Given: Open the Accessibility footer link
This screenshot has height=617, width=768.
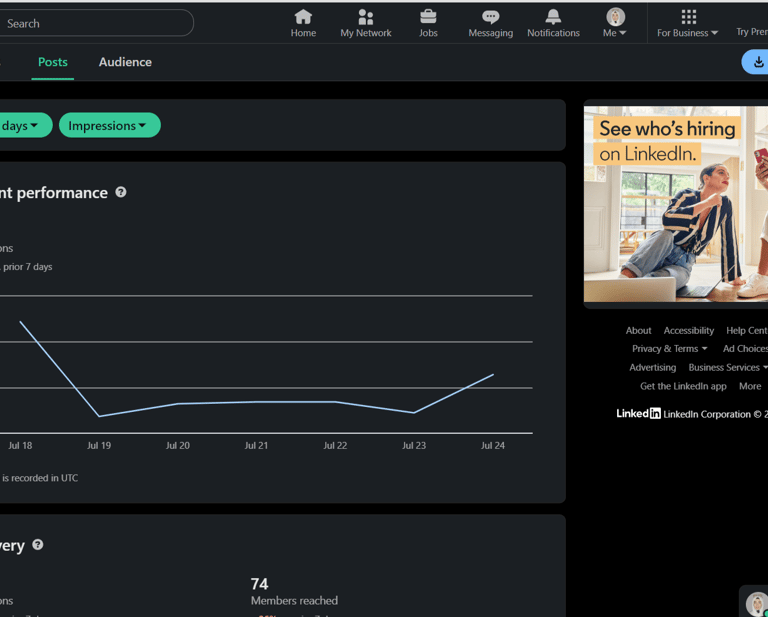Looking at the screenshot, I should pyautogui.click(x=689, y=331).
